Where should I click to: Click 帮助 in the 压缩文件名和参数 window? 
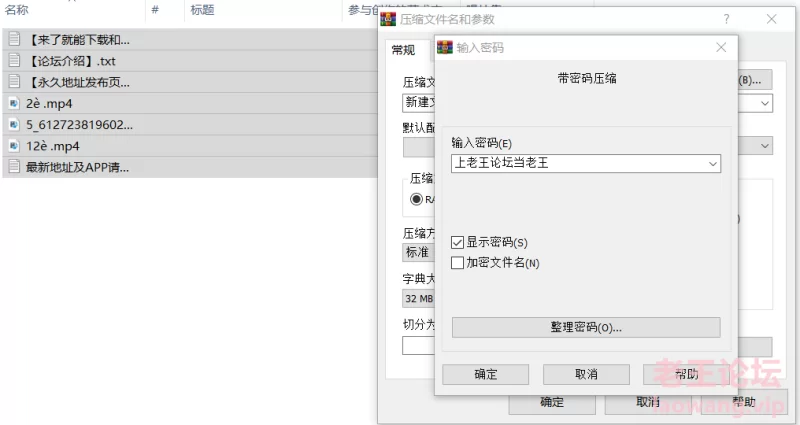click(744, 403)
